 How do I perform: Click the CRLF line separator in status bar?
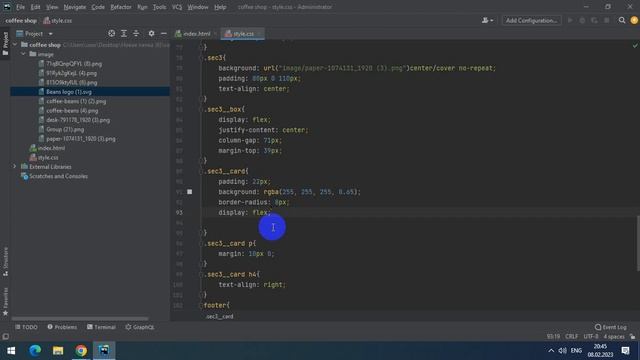pos(571,336)
